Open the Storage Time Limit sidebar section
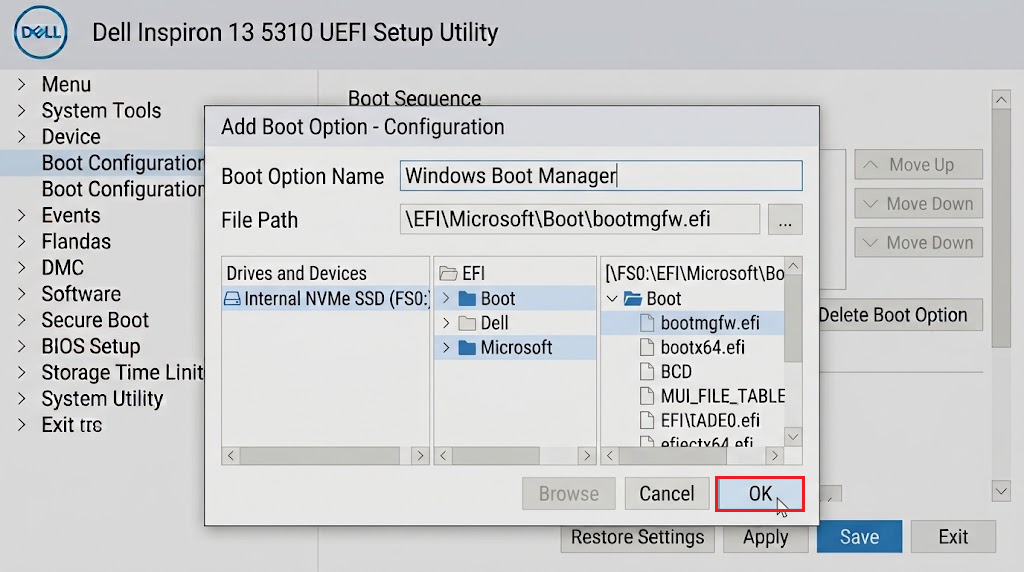Image resolution: width=1024 pixels, height=572 pixels. 123,372
